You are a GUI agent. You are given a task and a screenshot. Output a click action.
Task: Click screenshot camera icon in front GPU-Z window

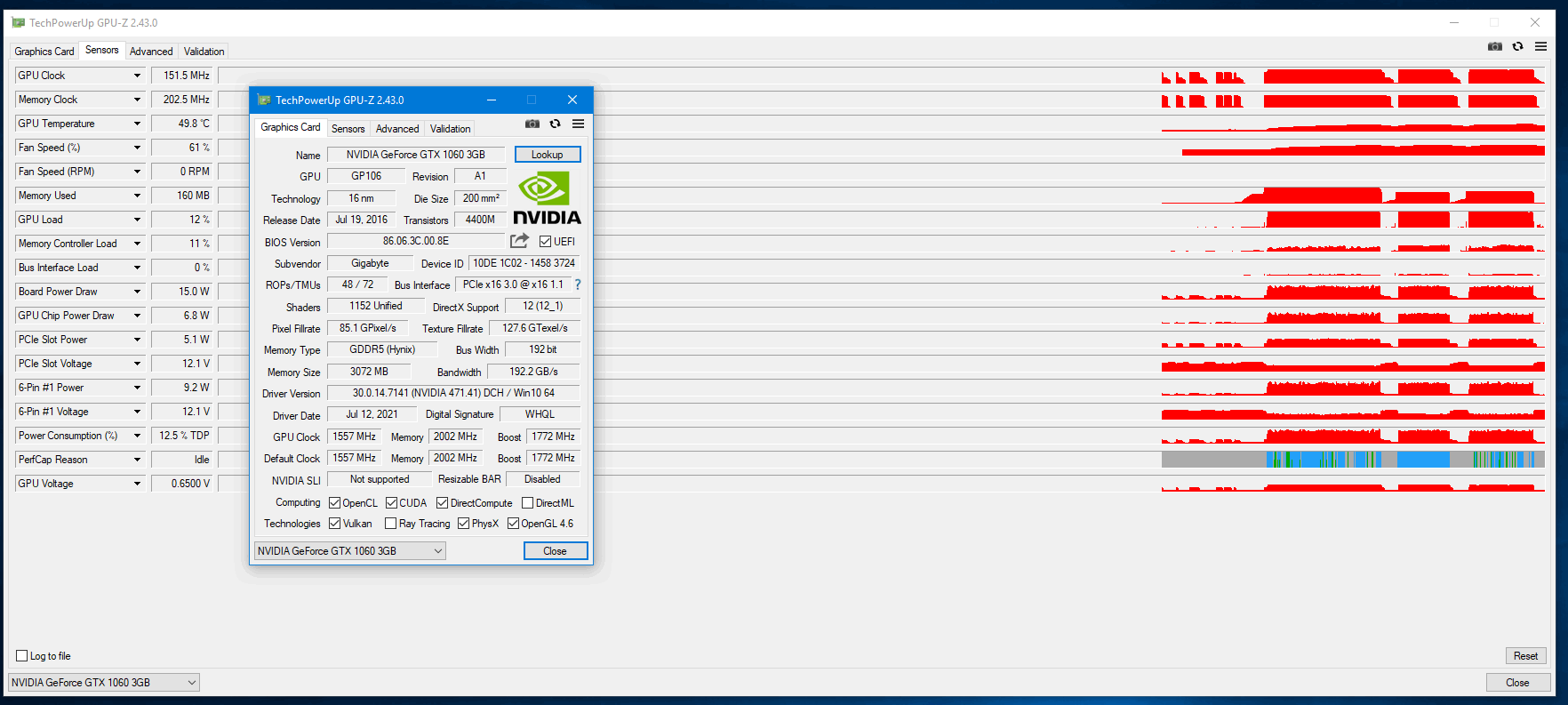coord(532,124)
